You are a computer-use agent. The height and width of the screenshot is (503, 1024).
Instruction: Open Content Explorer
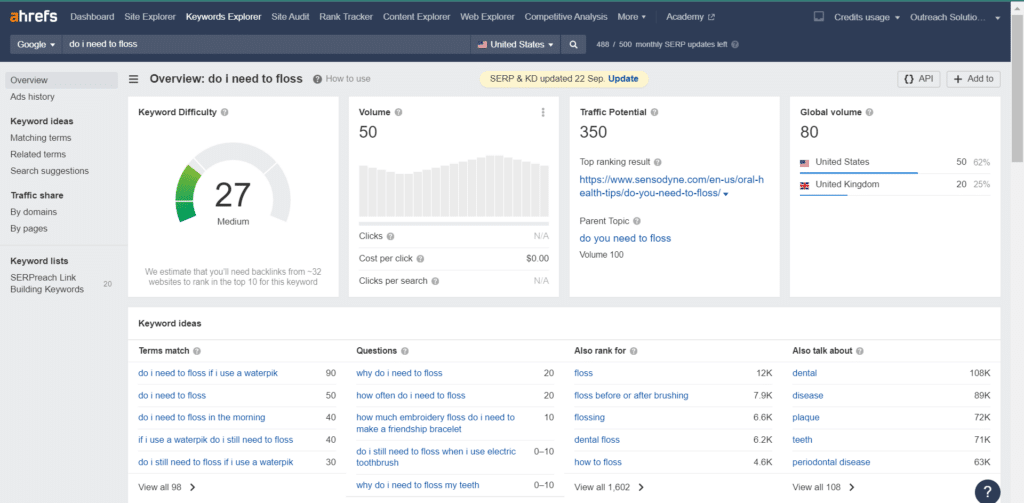[x=417, y=17]
